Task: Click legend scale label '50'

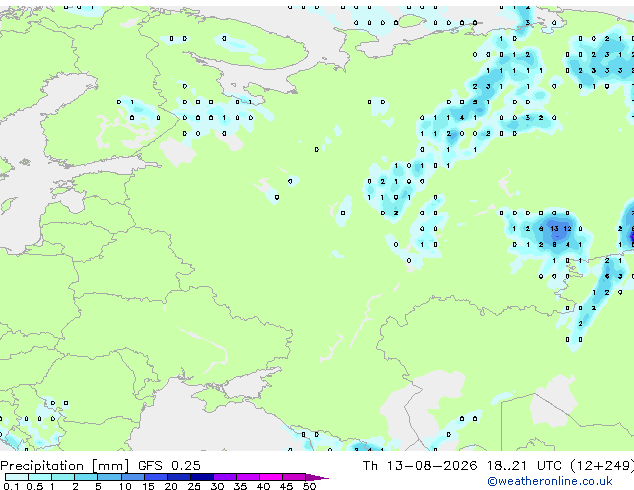Action: click(x=310, y=486)
